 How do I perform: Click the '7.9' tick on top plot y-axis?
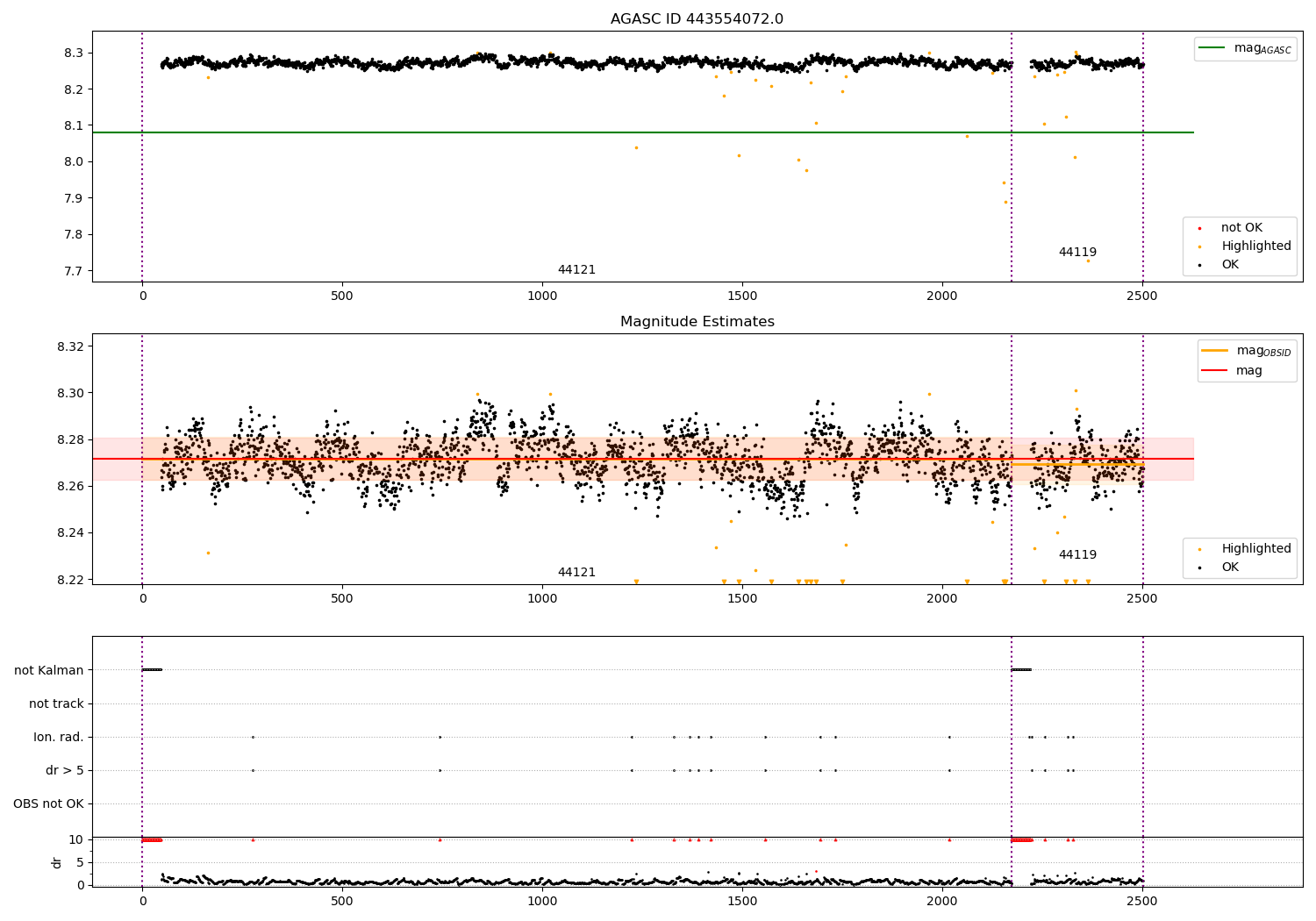(75, 198)
